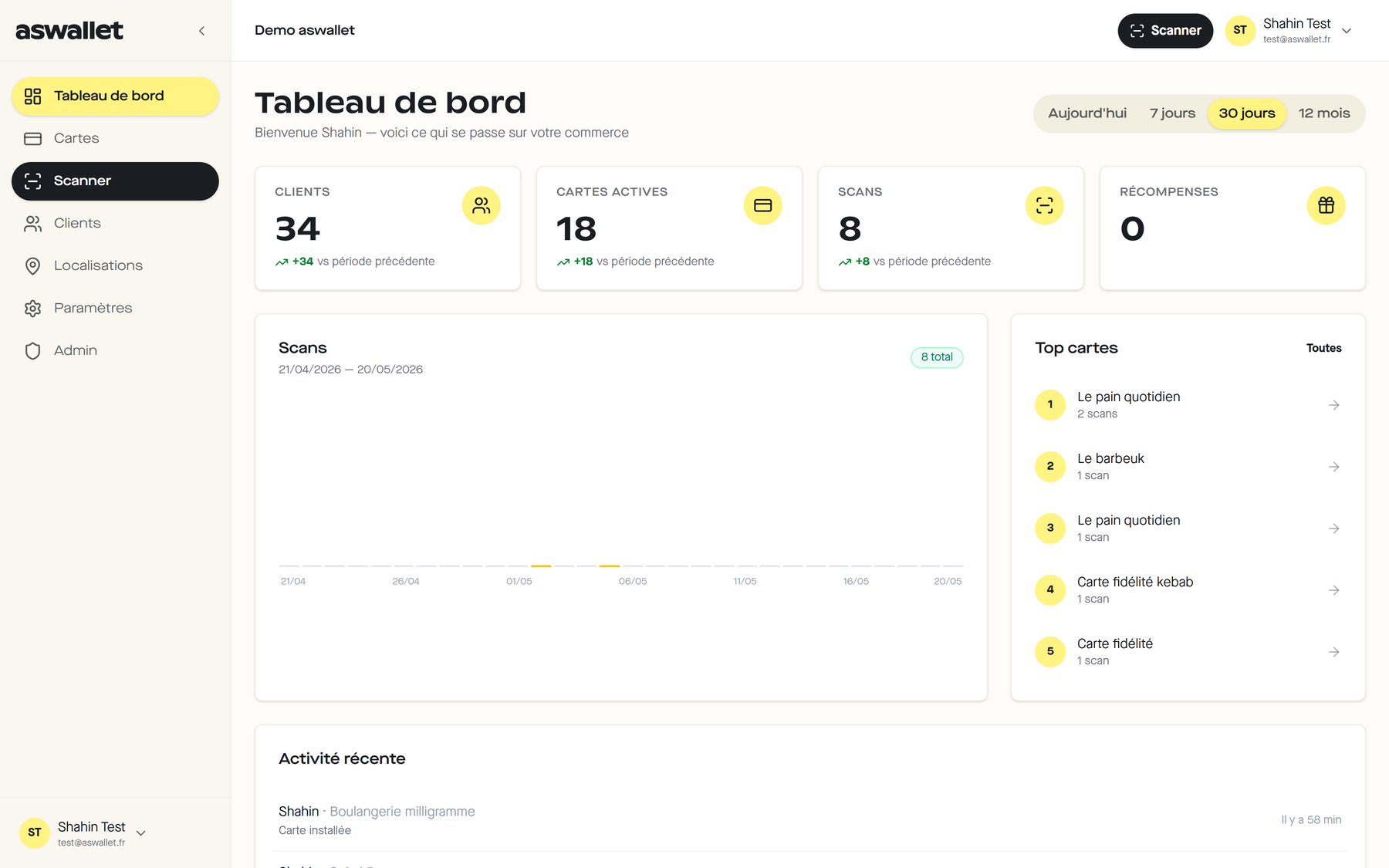Click the Clients people icon in sidebar

tap(32, 224)
